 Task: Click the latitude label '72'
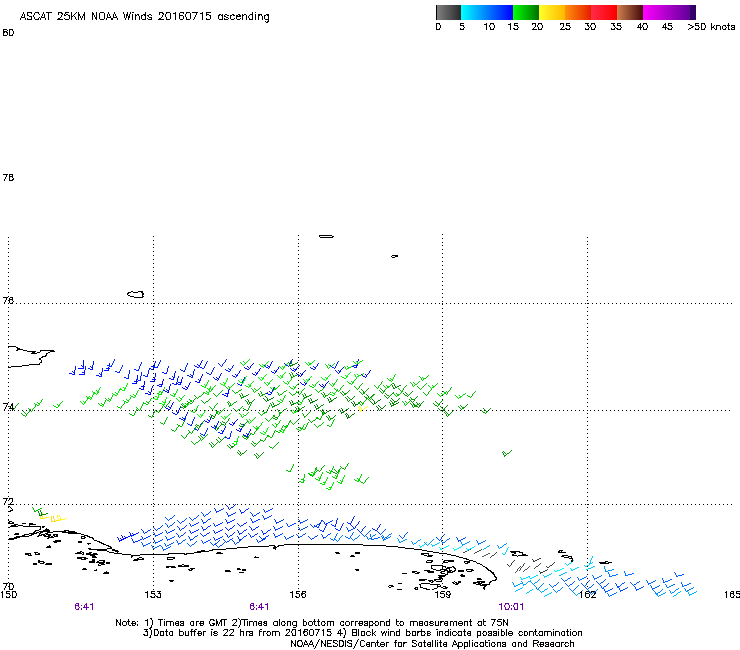[8, 501]
